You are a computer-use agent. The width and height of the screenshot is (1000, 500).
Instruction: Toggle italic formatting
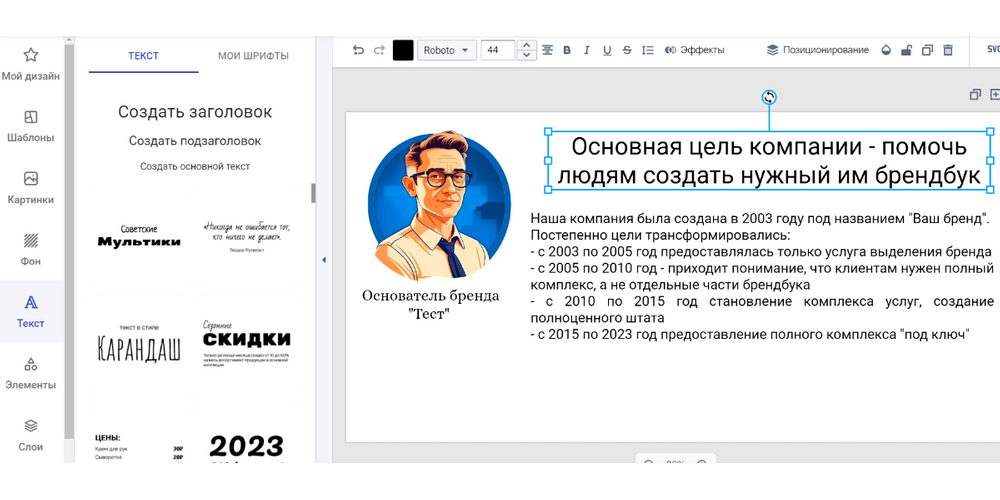pos(587,50)
